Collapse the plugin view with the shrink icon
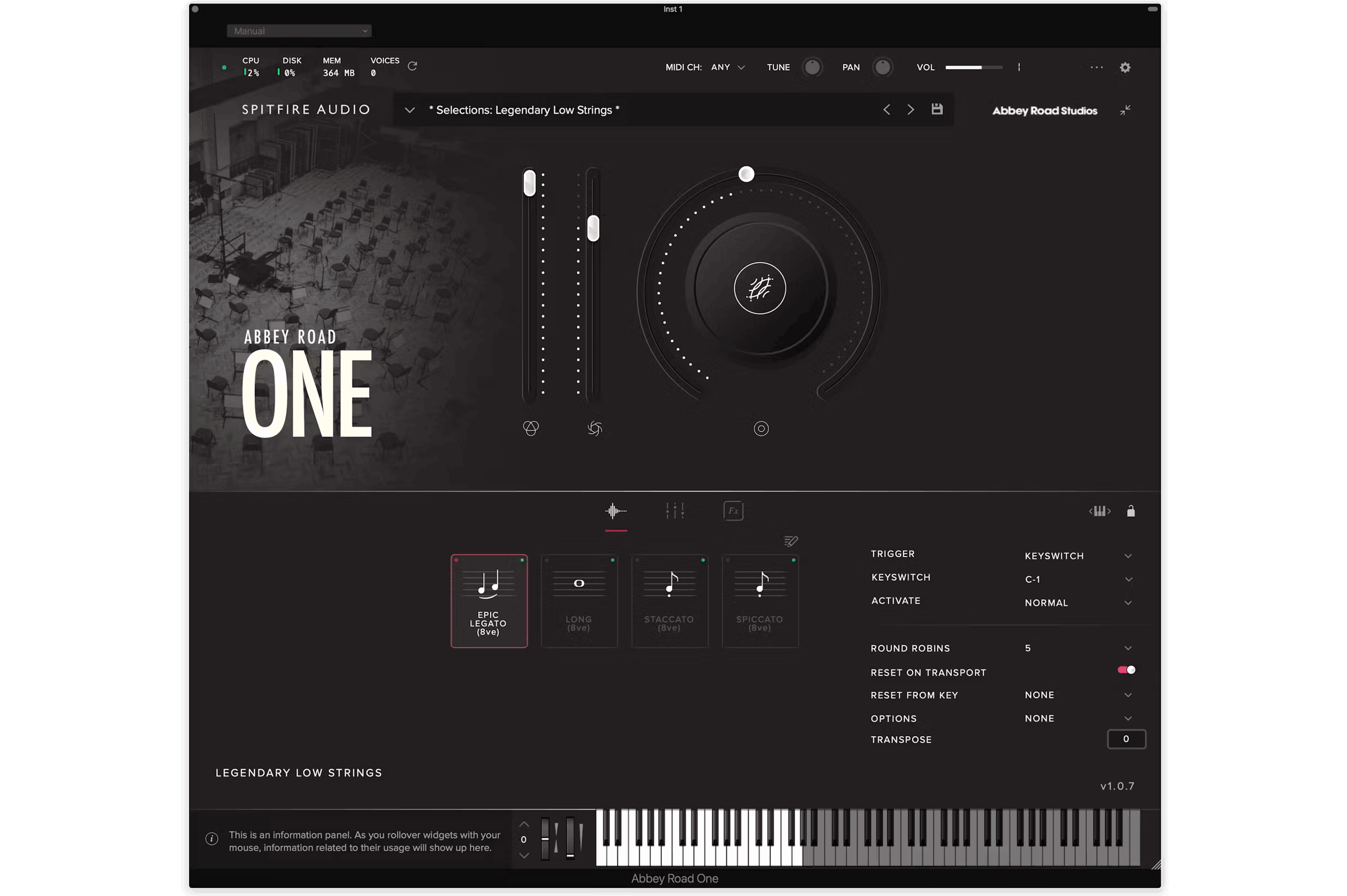The width and height of the screenshot is (1347, 896). coord(1125,110)
